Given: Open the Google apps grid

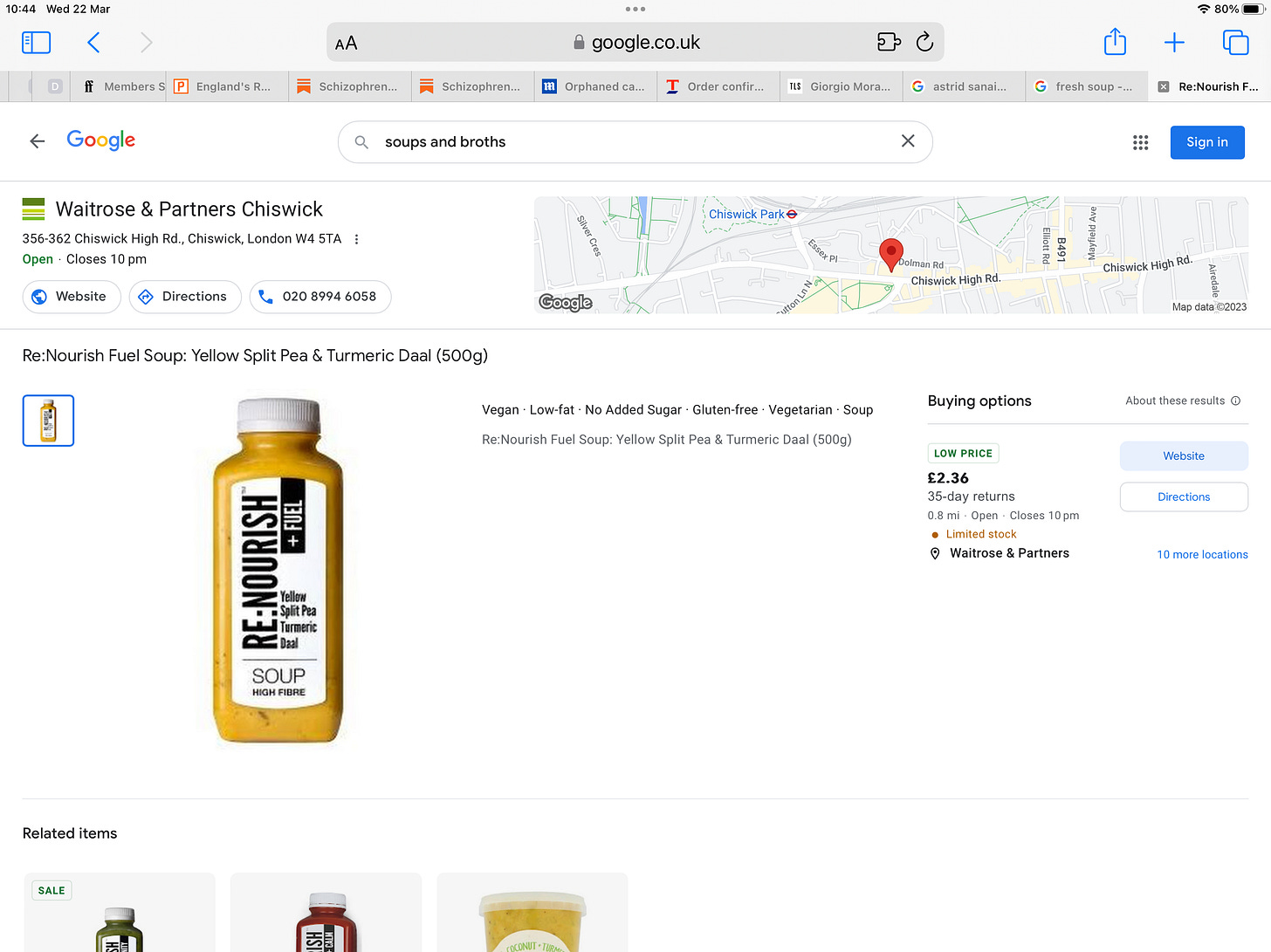Looking at the screenshot, I should [1140, 142].
